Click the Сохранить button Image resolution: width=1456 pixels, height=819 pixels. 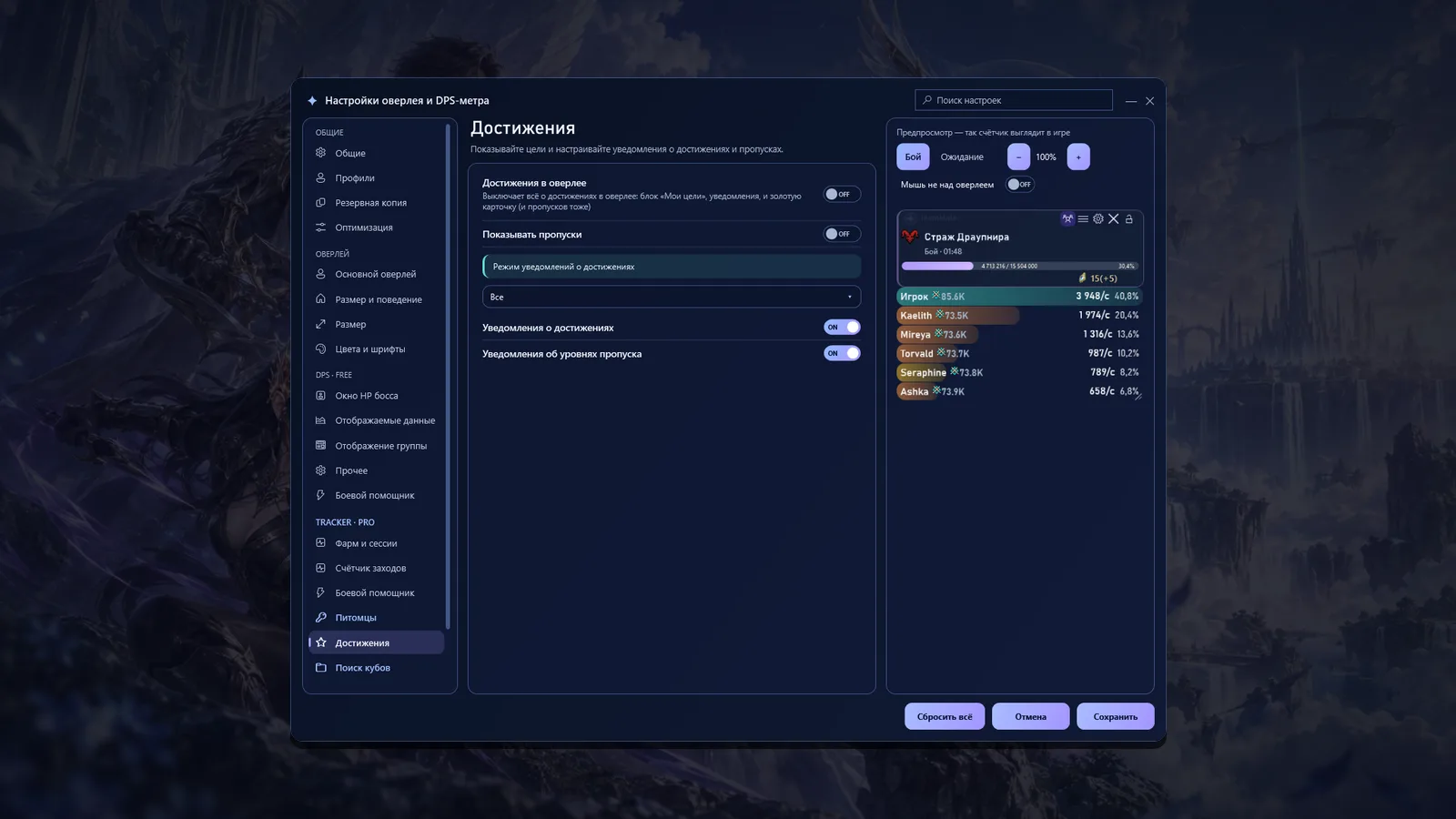point(1116,716)
